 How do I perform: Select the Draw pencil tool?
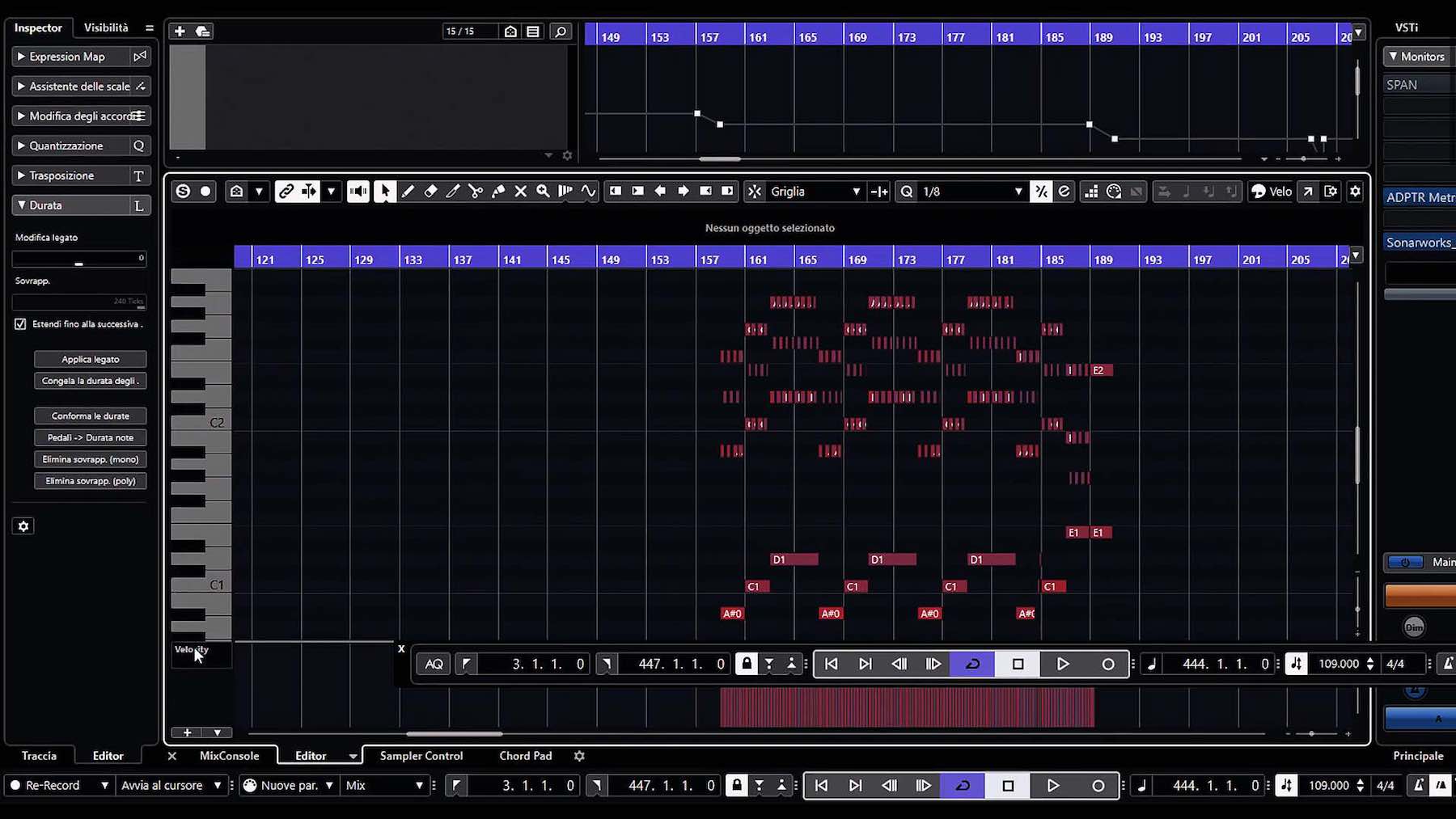click(407, 191)
